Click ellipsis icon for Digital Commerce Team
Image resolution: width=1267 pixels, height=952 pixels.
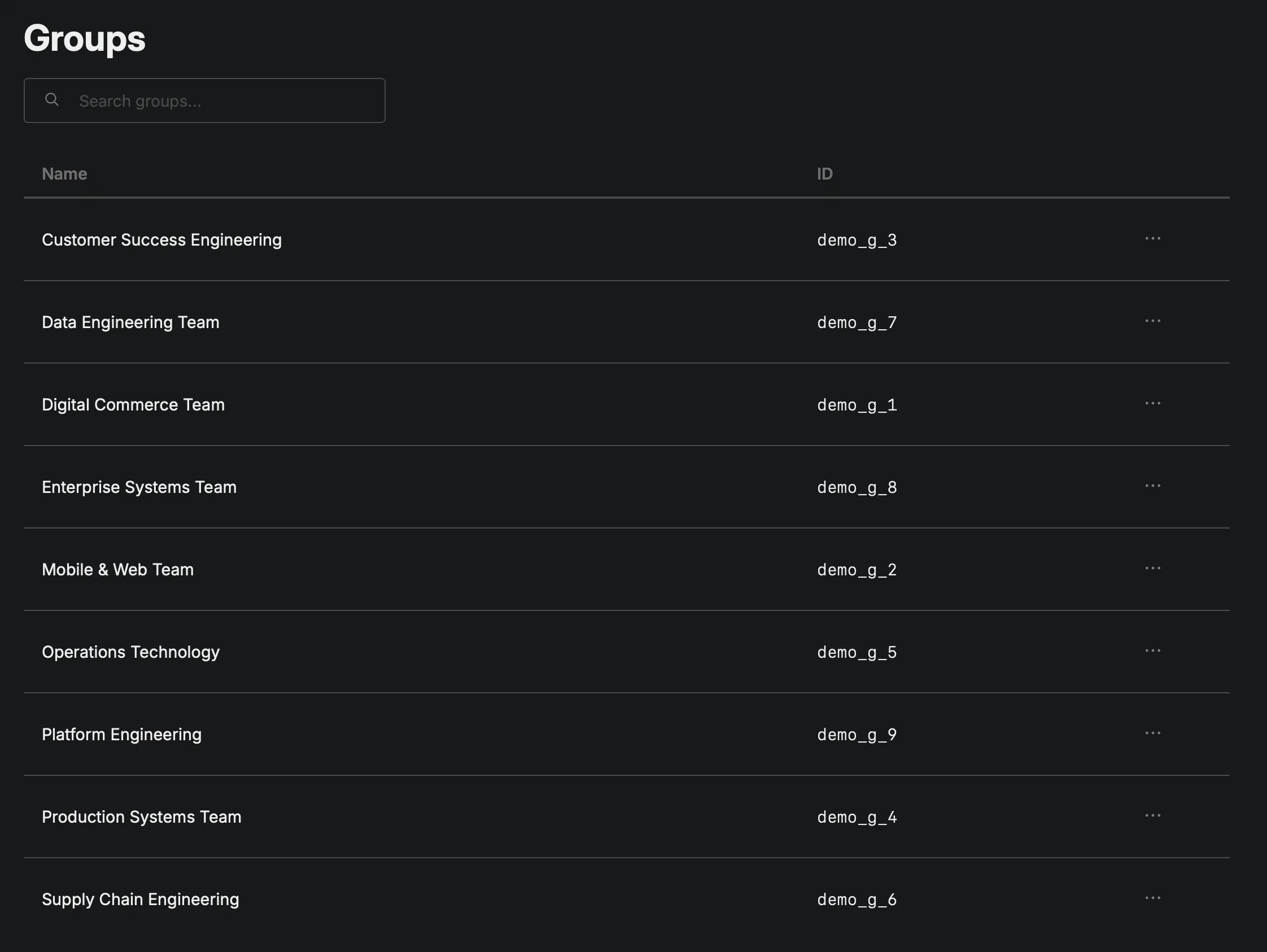click(1152, 403)
